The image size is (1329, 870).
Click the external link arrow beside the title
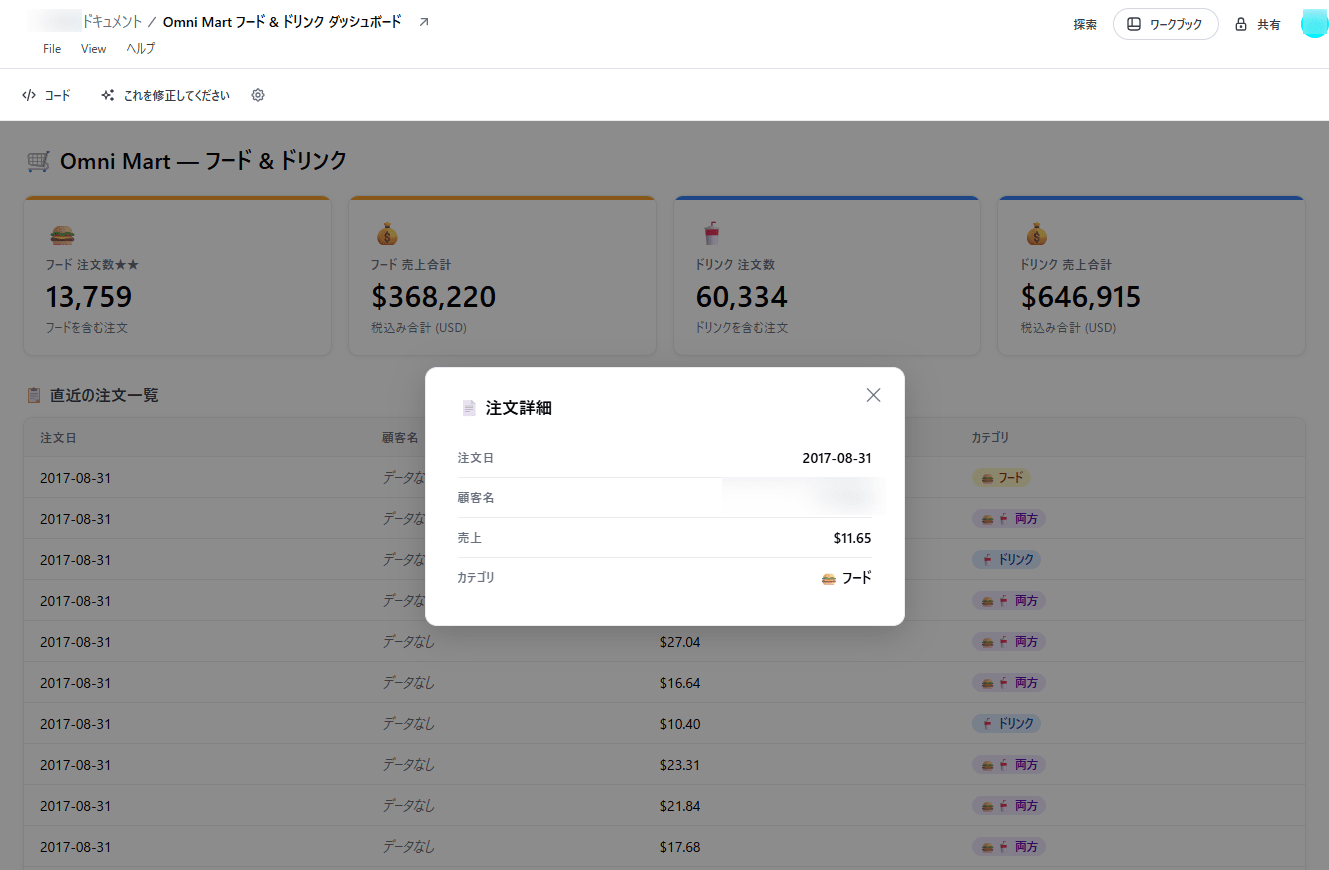click(423, 22)
